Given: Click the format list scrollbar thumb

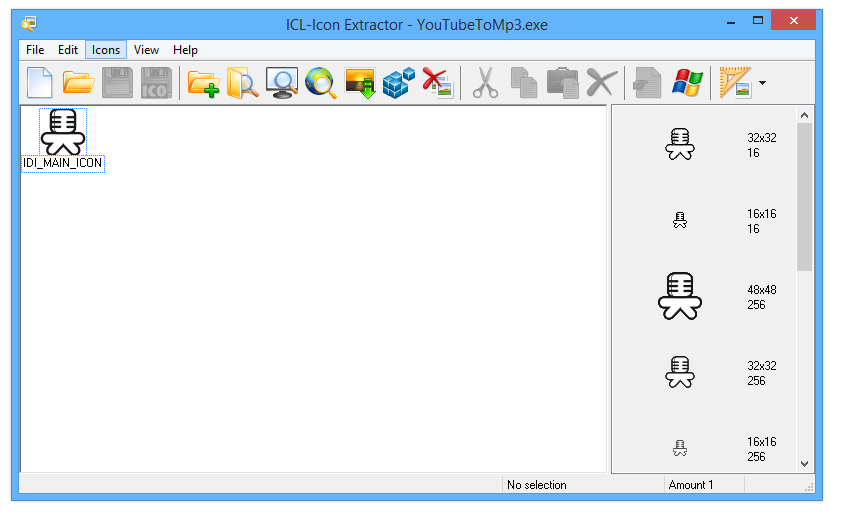Looking at the screenshot, I should pyautogui.click(x=804, y=197).
